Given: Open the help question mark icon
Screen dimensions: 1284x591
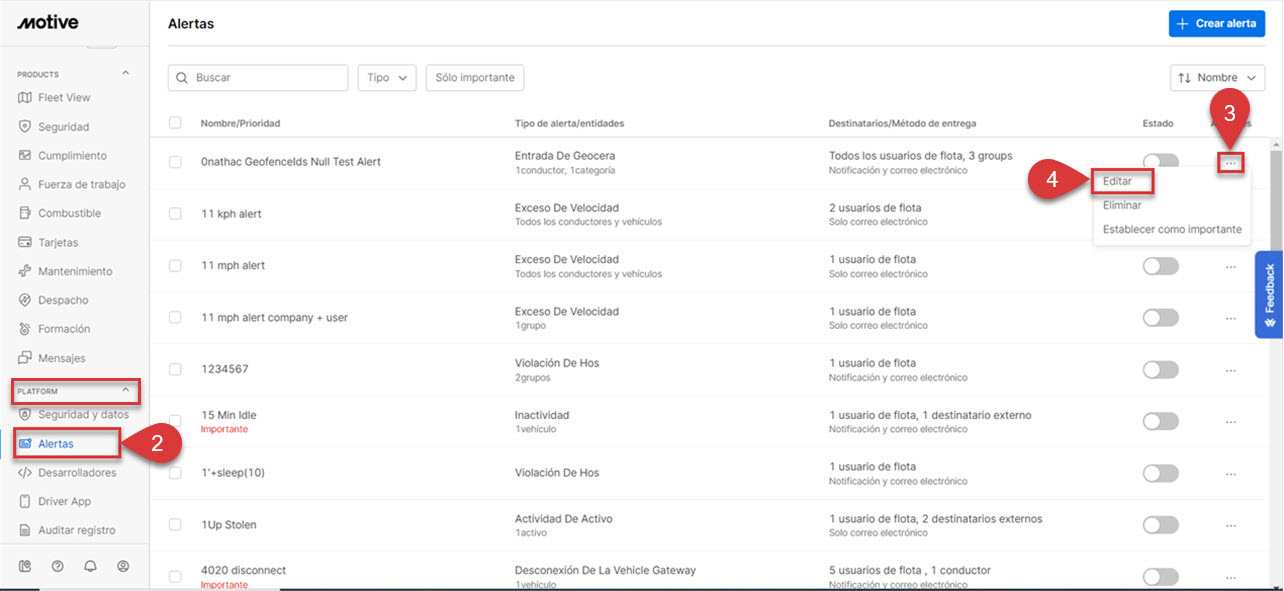Looking at the screenshot, I should click(x=57, y=565).
